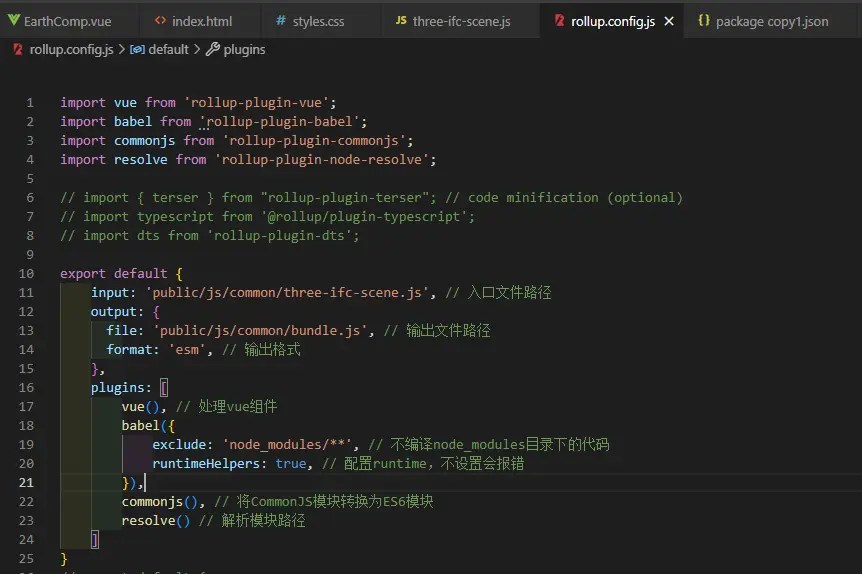Click the commented 'rollup-plugin-dts' import

coord(209,236)
